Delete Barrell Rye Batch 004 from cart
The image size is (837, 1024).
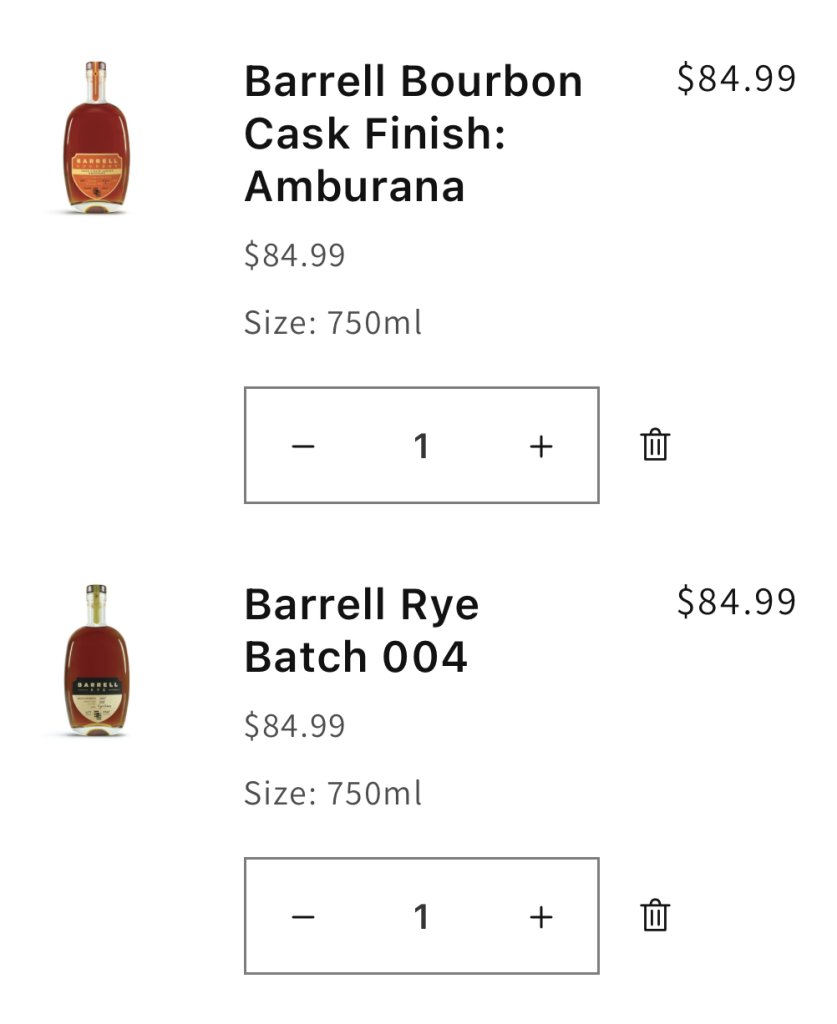[655, 915]
